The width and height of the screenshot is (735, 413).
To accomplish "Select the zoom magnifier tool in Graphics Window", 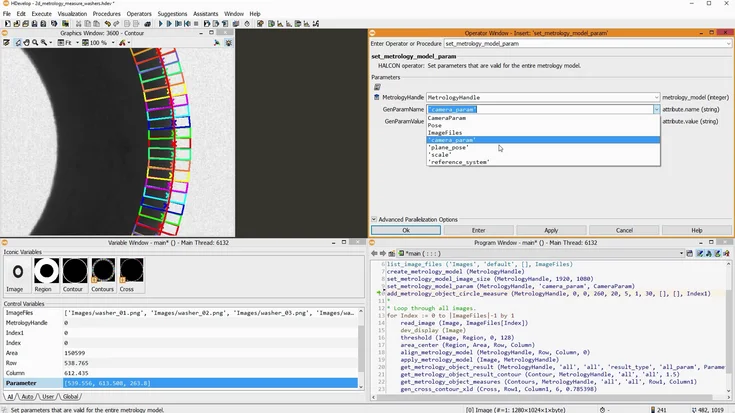I will (35, 43).
